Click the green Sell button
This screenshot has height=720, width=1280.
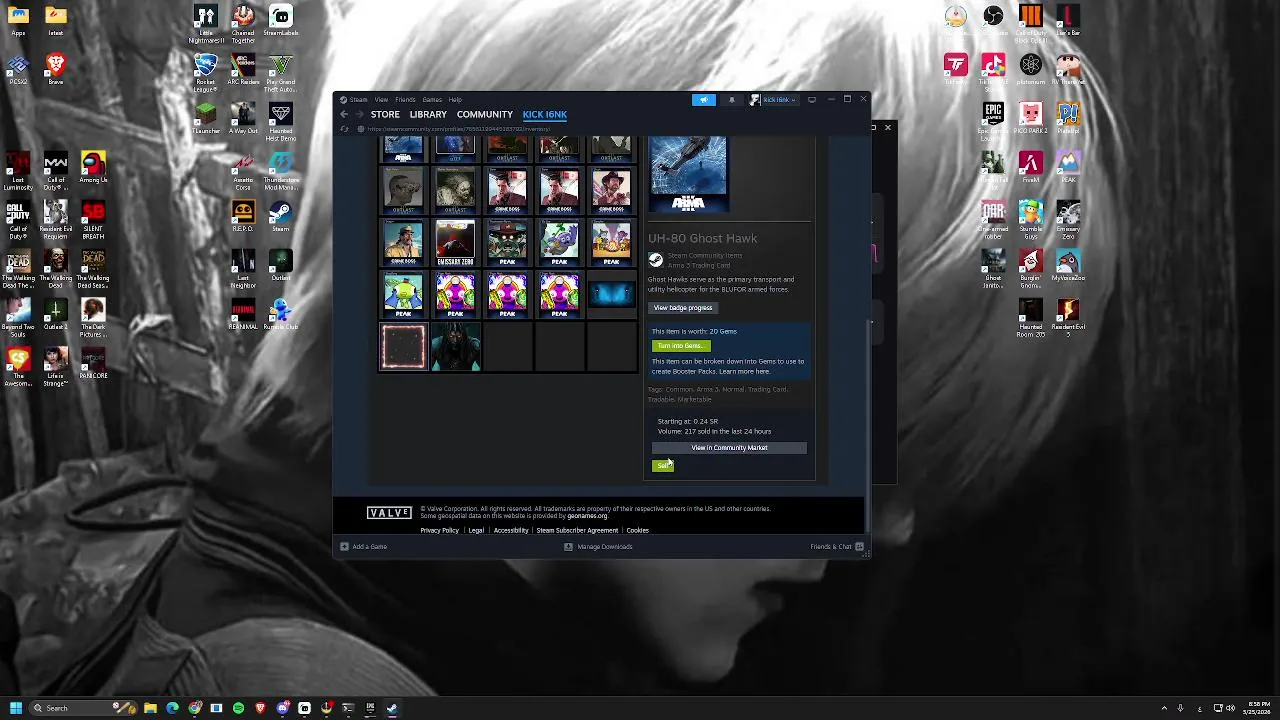tap(663, 466)
